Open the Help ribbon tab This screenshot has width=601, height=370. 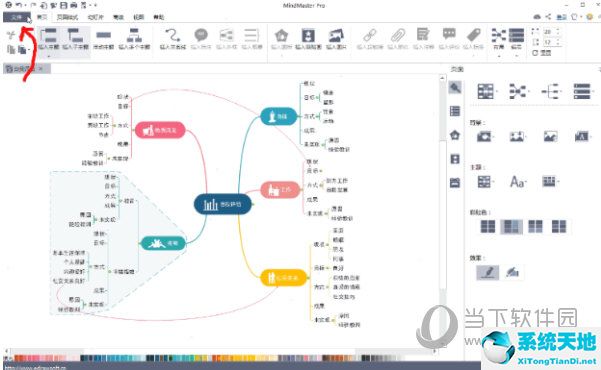[x=159, y=17]
